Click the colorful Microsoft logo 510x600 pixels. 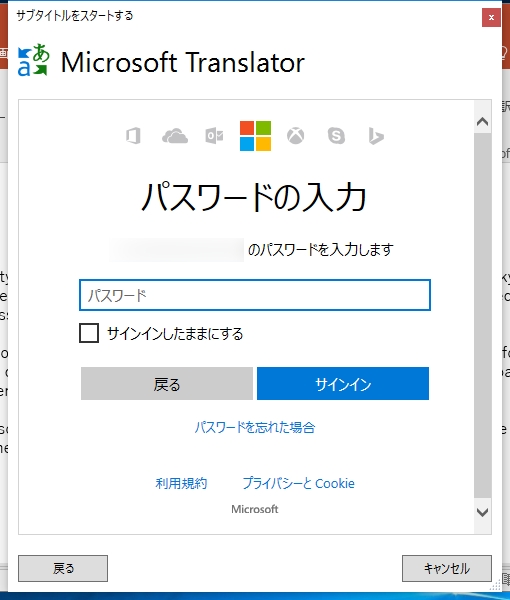point(256,136)
